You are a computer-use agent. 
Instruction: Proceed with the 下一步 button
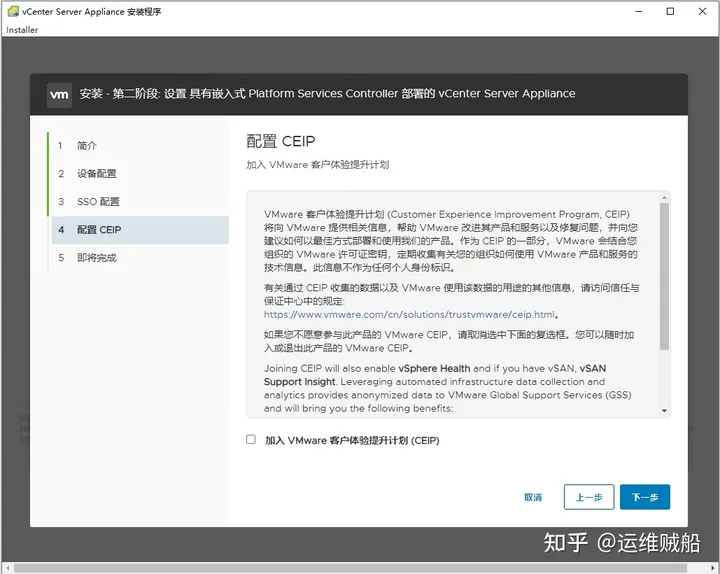click(x=645, y=497)
